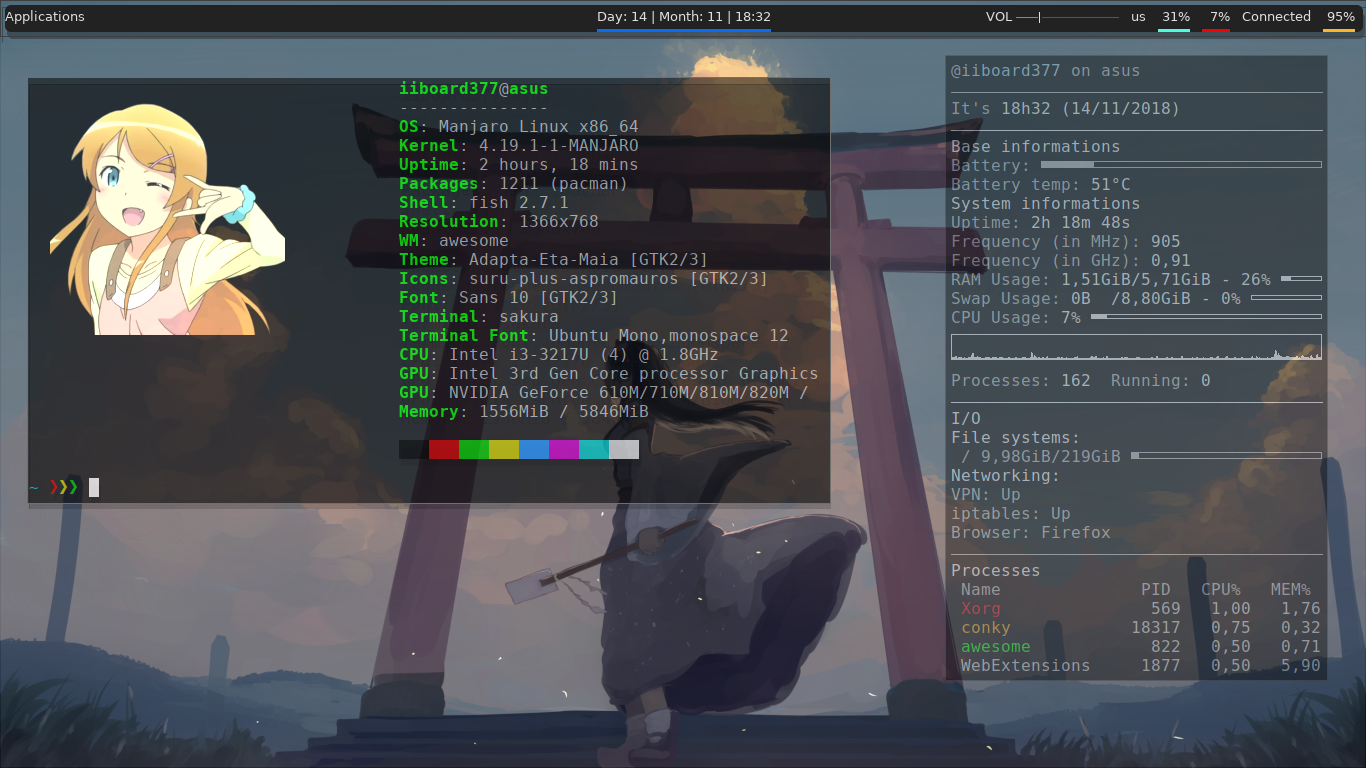Click the awesome process row
1366x768 pixels.
click(x=1141, y=647)
